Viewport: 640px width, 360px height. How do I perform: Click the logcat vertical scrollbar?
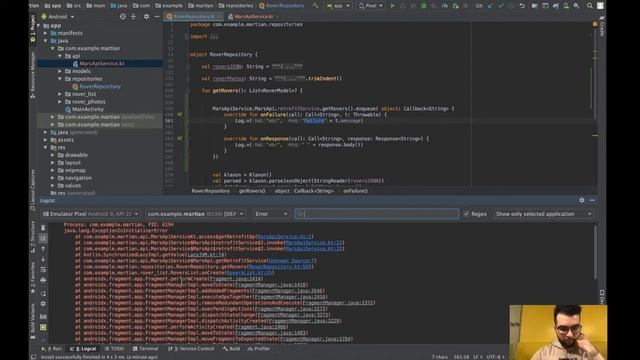[596, 253]
